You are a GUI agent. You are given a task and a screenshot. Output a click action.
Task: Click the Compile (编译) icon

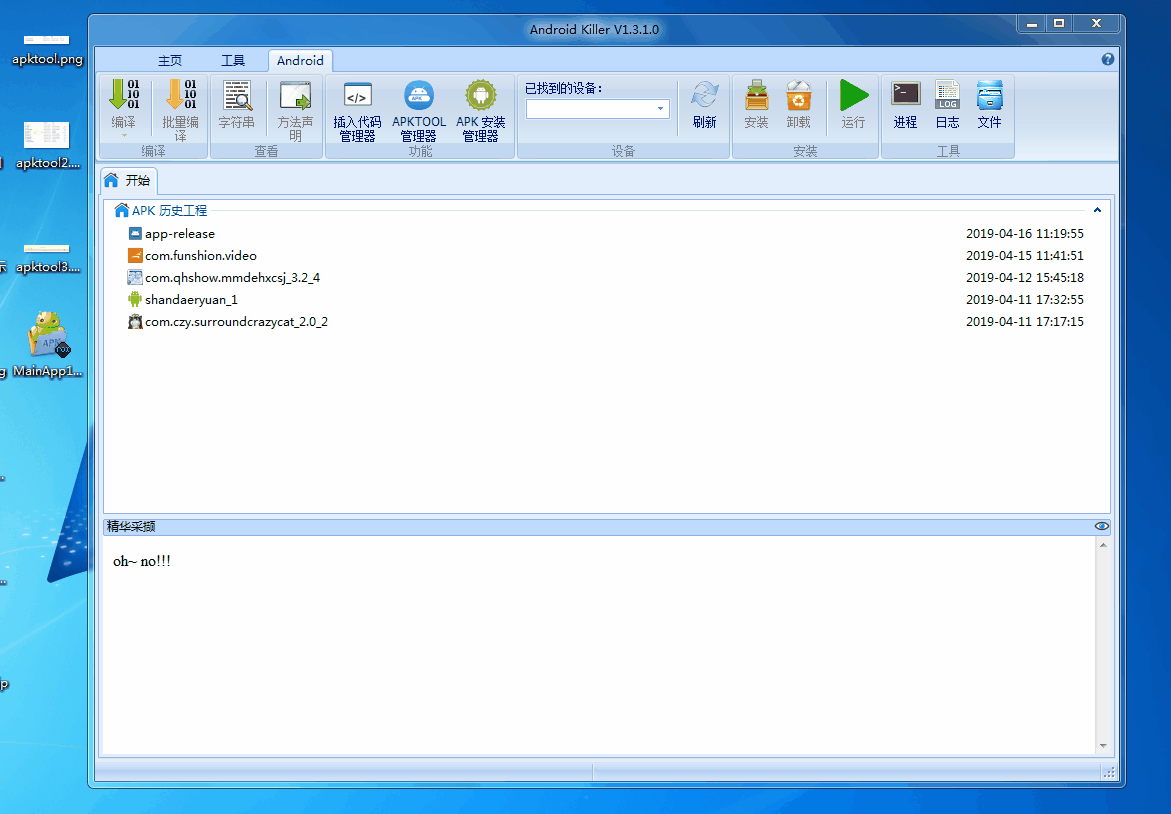click(x=123, y=97)
